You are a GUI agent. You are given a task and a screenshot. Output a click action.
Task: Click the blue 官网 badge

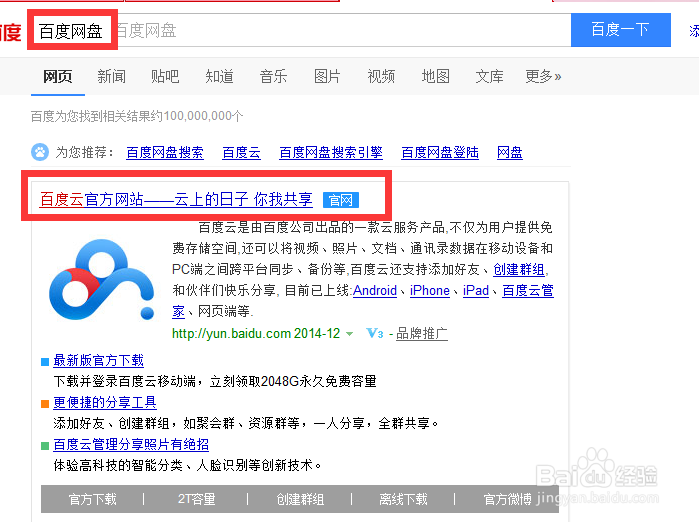(341, 200)
